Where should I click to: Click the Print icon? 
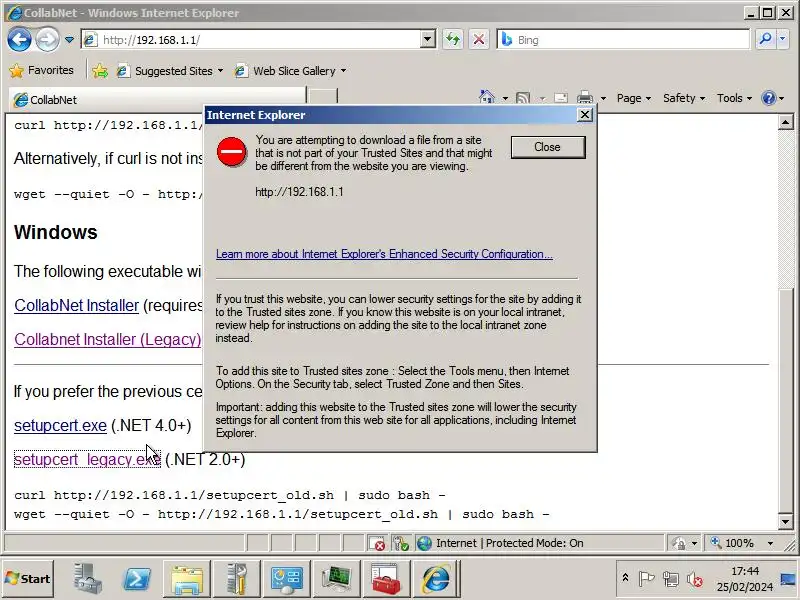pyautogui.click(x=585, y=98)
